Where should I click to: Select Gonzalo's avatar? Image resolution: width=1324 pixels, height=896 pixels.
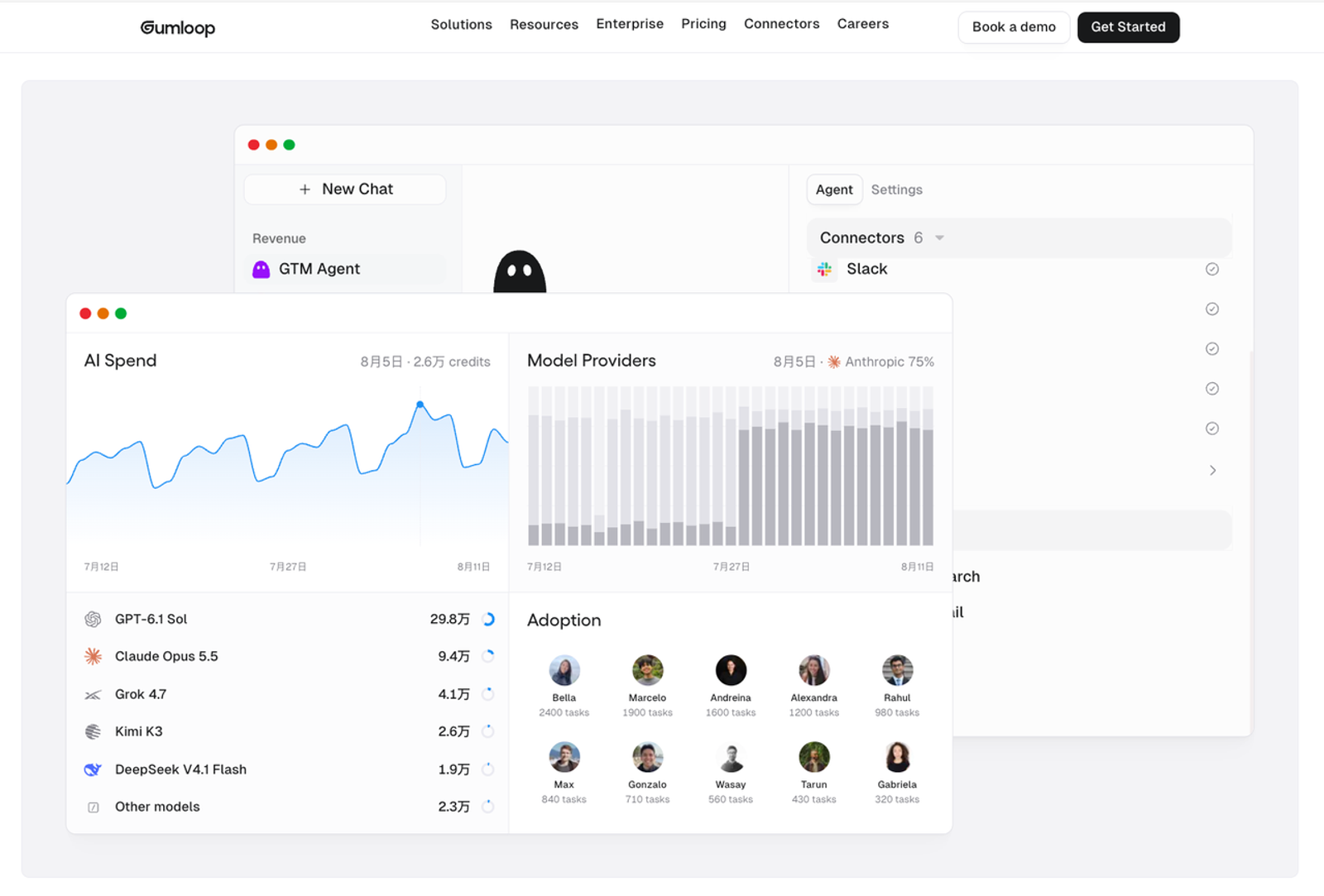pos(648,757)
